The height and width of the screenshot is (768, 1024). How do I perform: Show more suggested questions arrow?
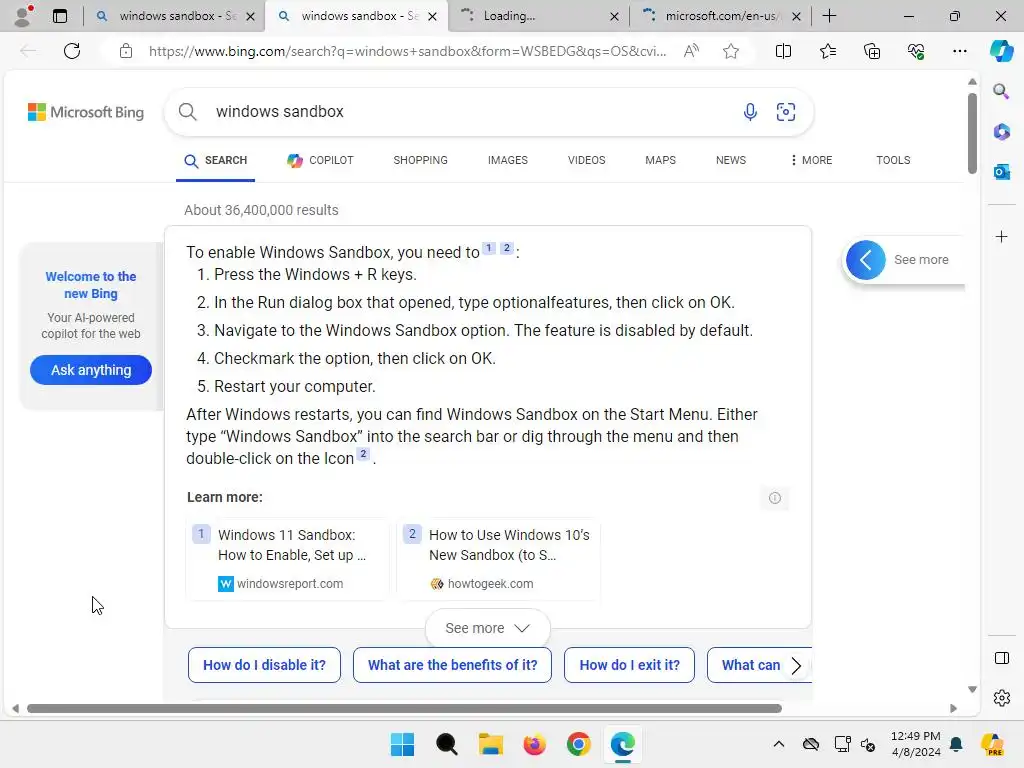796,665
